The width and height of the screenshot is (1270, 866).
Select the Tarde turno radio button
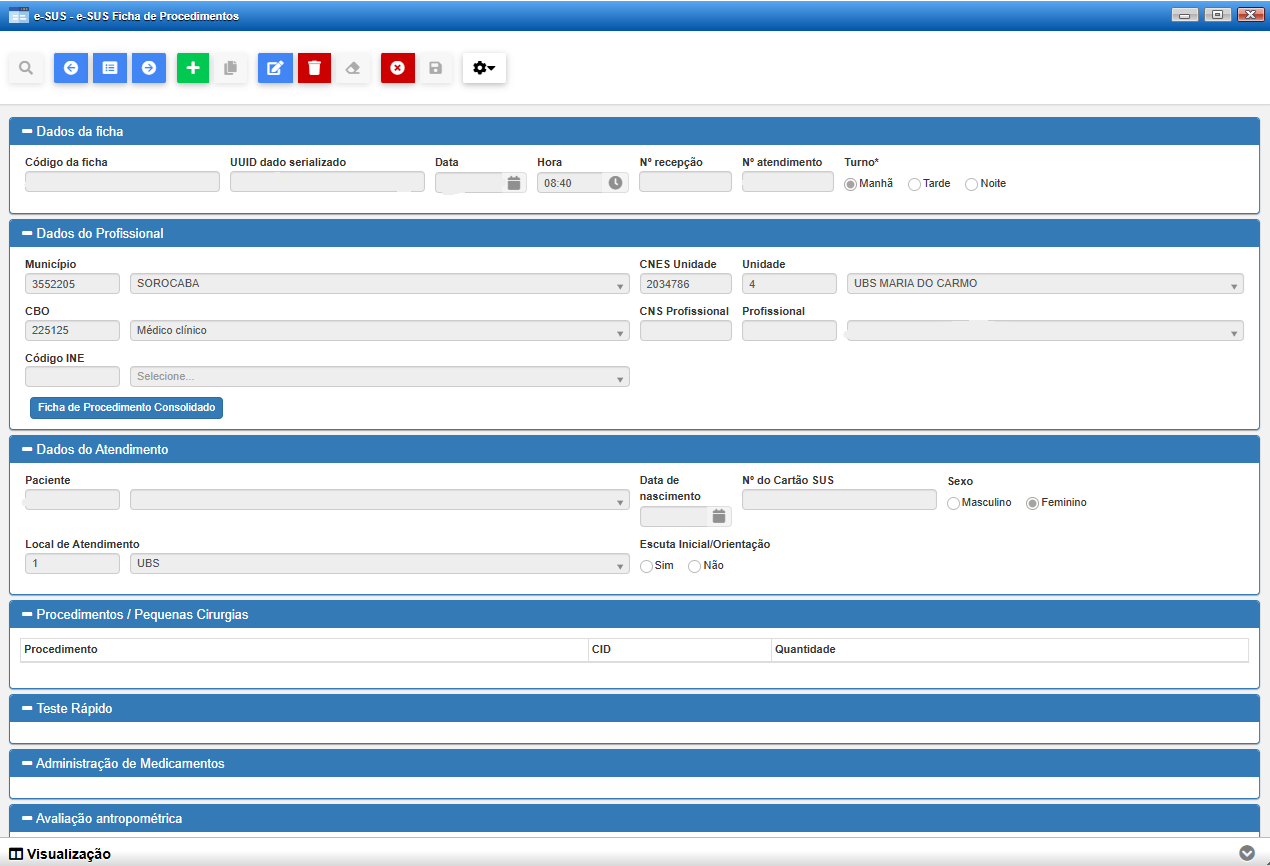coord(914,184)
